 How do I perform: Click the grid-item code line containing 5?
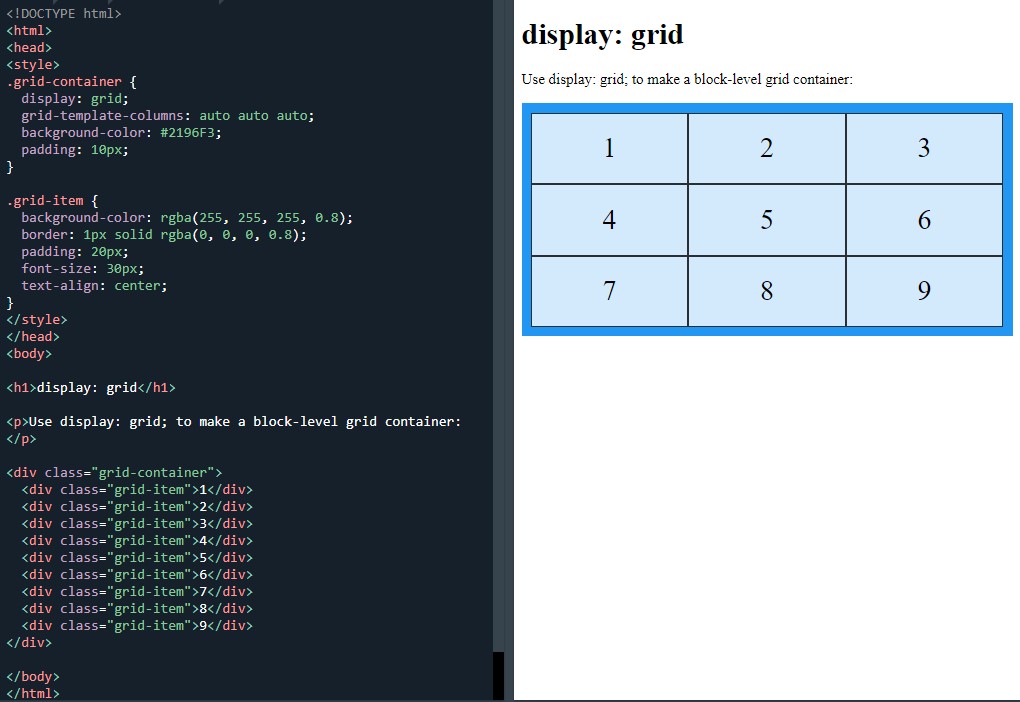pos(137,558)
